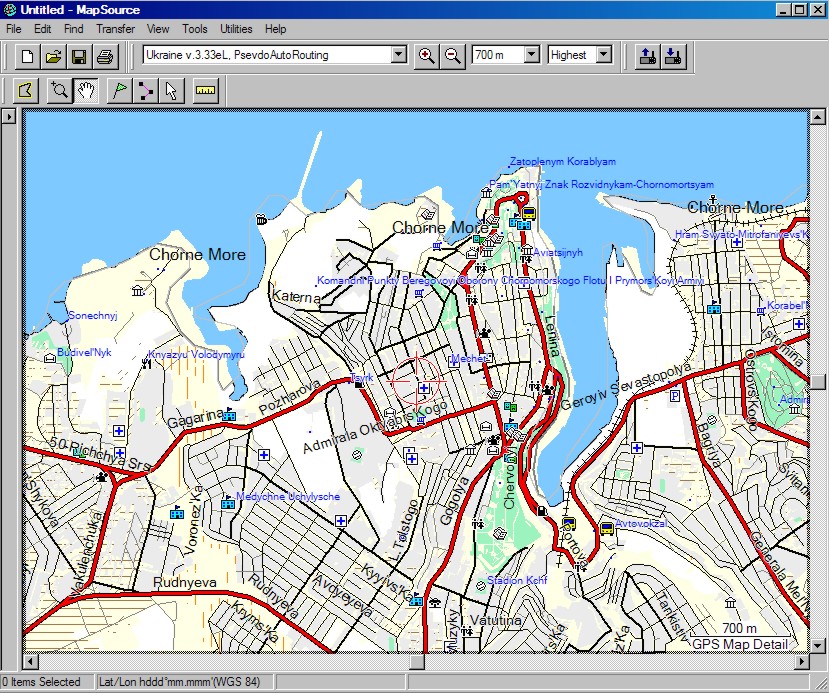The height and width of the screenshot is (693, 829).
Task: Click the parking P icon on map
Action: 674,395
